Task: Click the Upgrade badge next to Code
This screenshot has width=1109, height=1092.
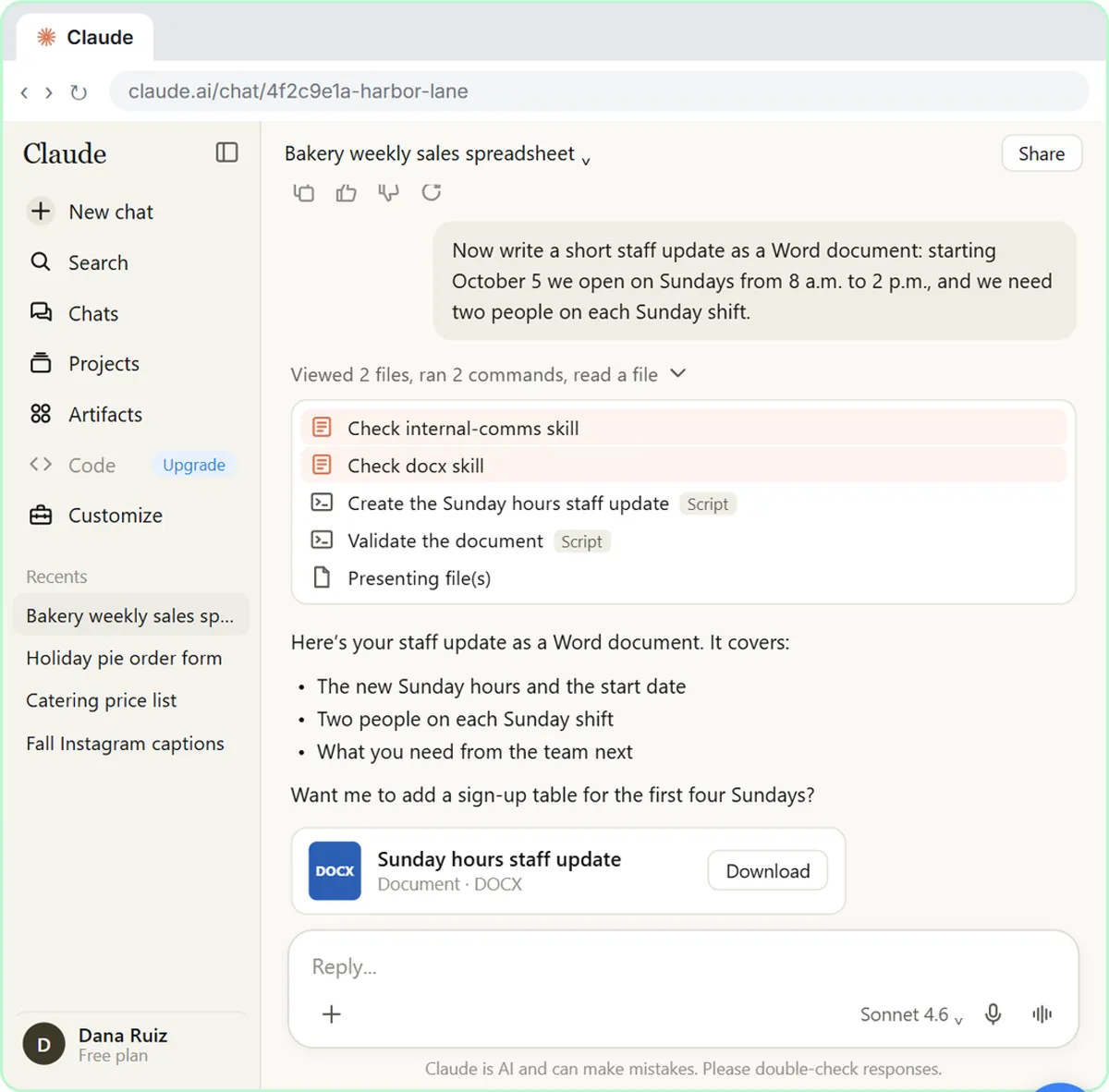Action: 194,465
